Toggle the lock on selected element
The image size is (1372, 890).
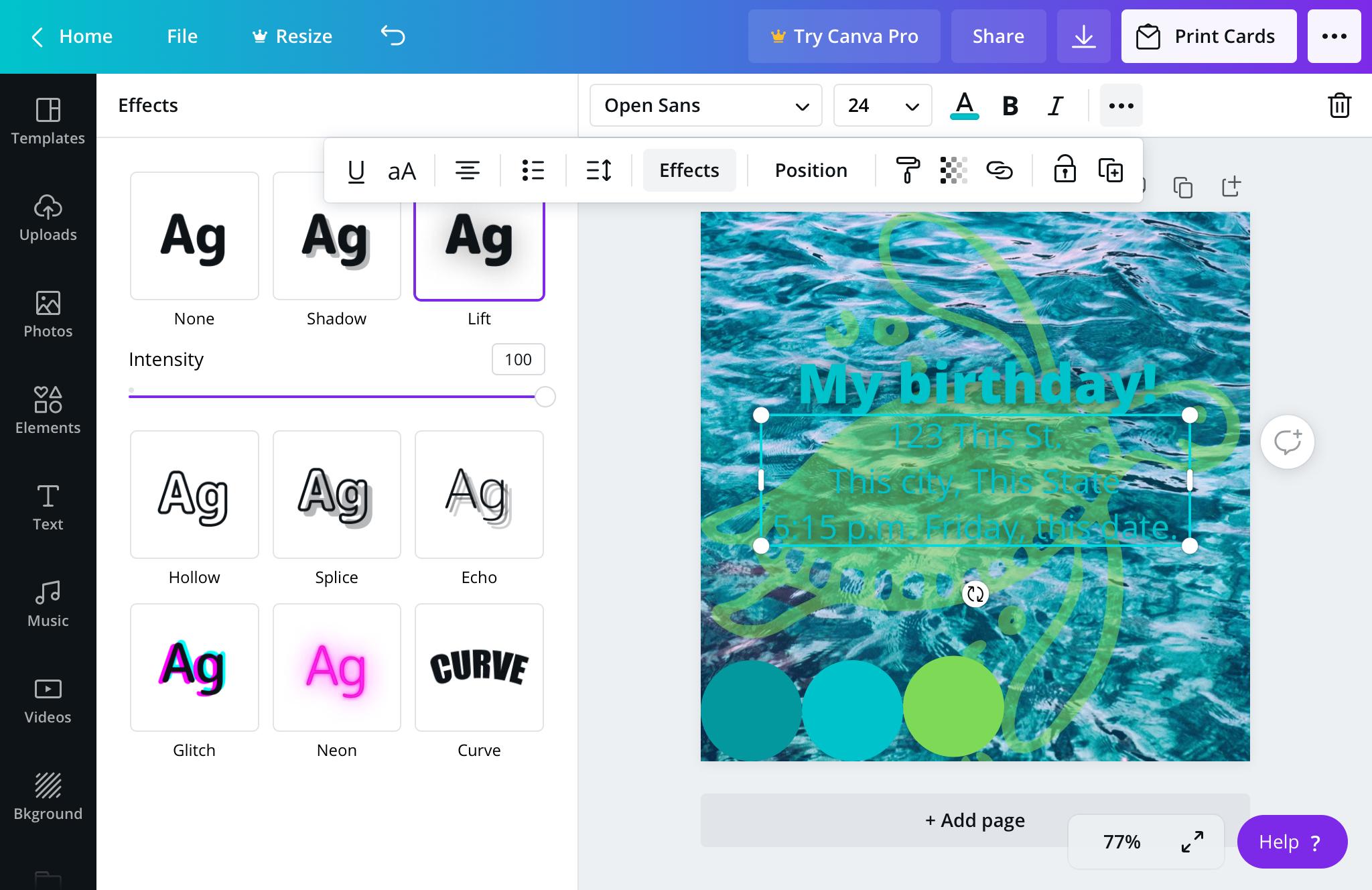[1064, 170]
